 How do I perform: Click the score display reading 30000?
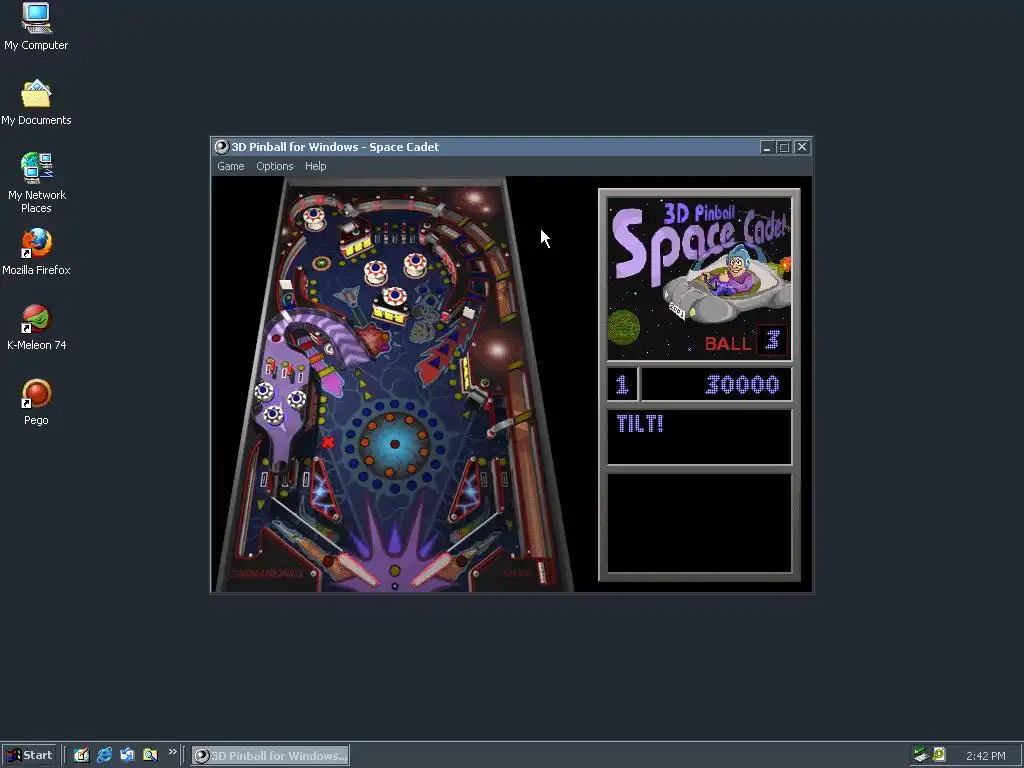[716, 384]
